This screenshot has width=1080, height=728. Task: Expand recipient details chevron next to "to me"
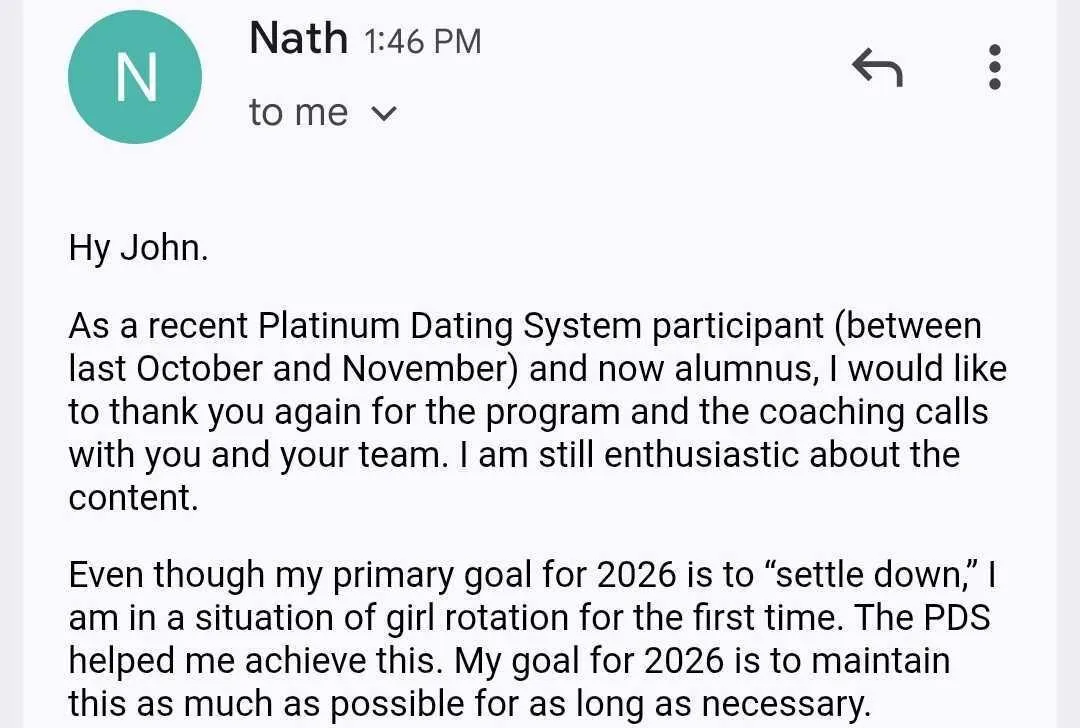pos(383,114)
